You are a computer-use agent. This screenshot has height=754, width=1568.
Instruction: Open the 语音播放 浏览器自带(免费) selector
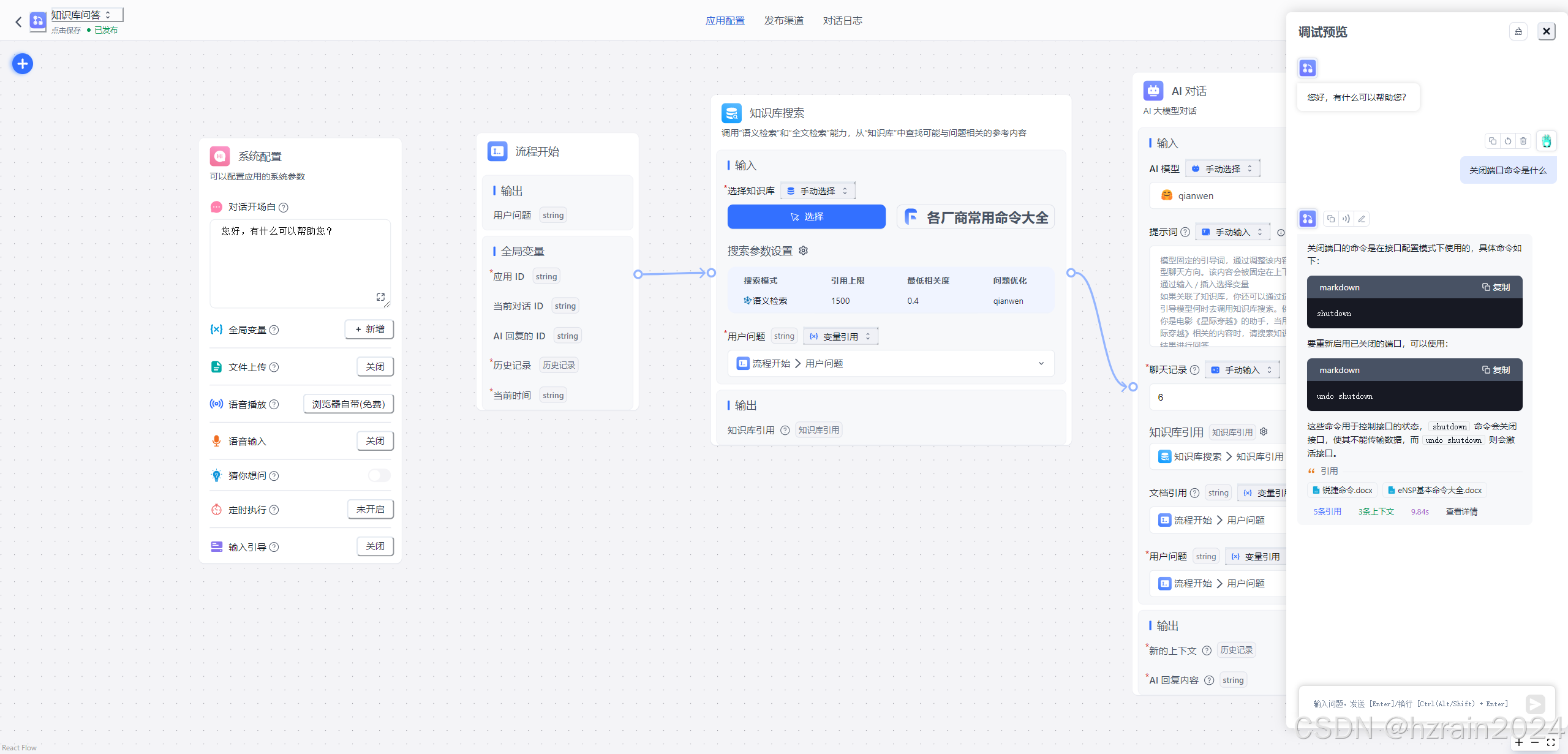coord(349,404)
